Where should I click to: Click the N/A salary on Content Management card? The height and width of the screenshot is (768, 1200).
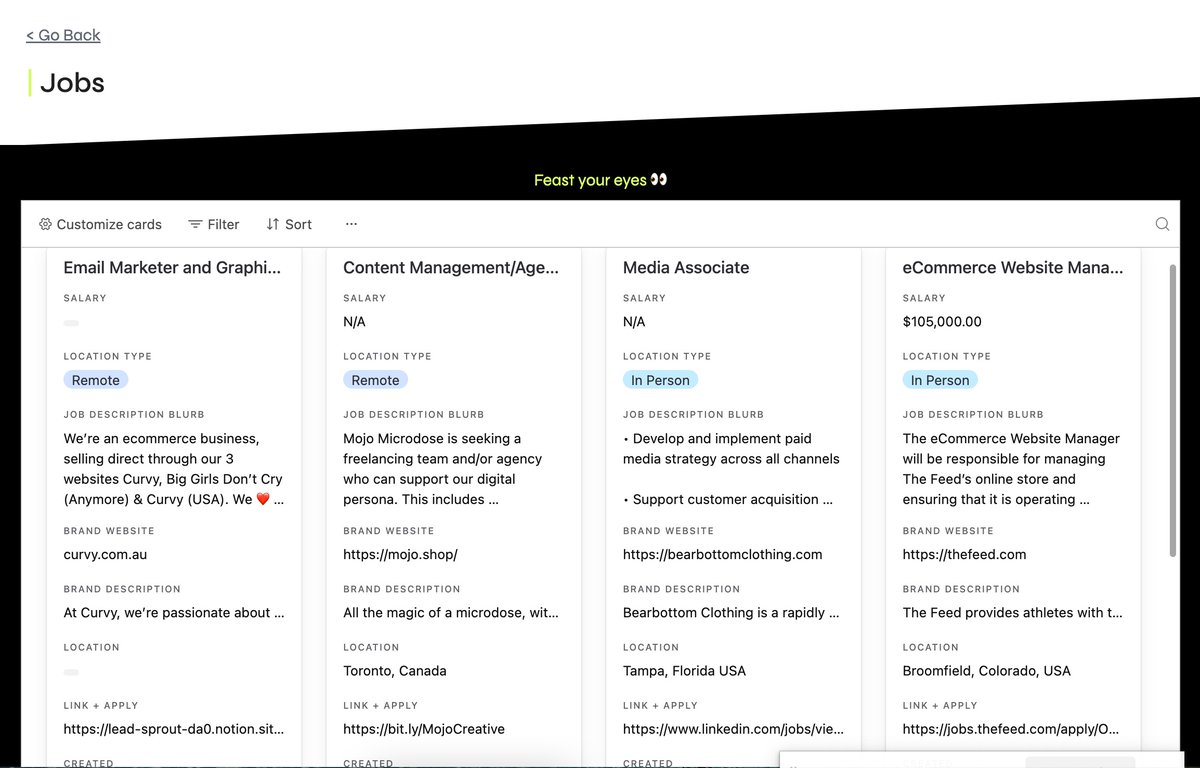(354, 322)
